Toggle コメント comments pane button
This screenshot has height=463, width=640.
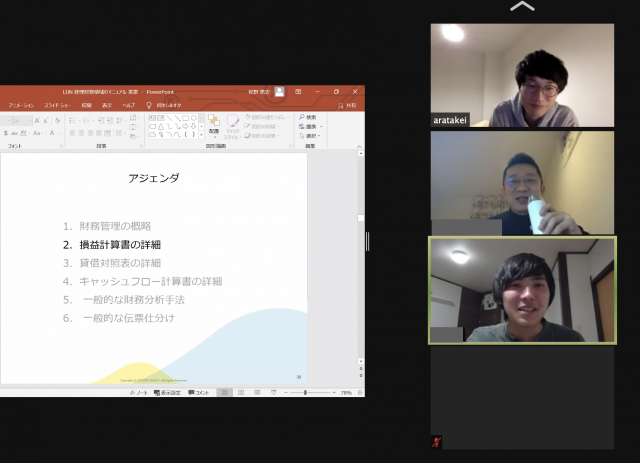[199, 393]
